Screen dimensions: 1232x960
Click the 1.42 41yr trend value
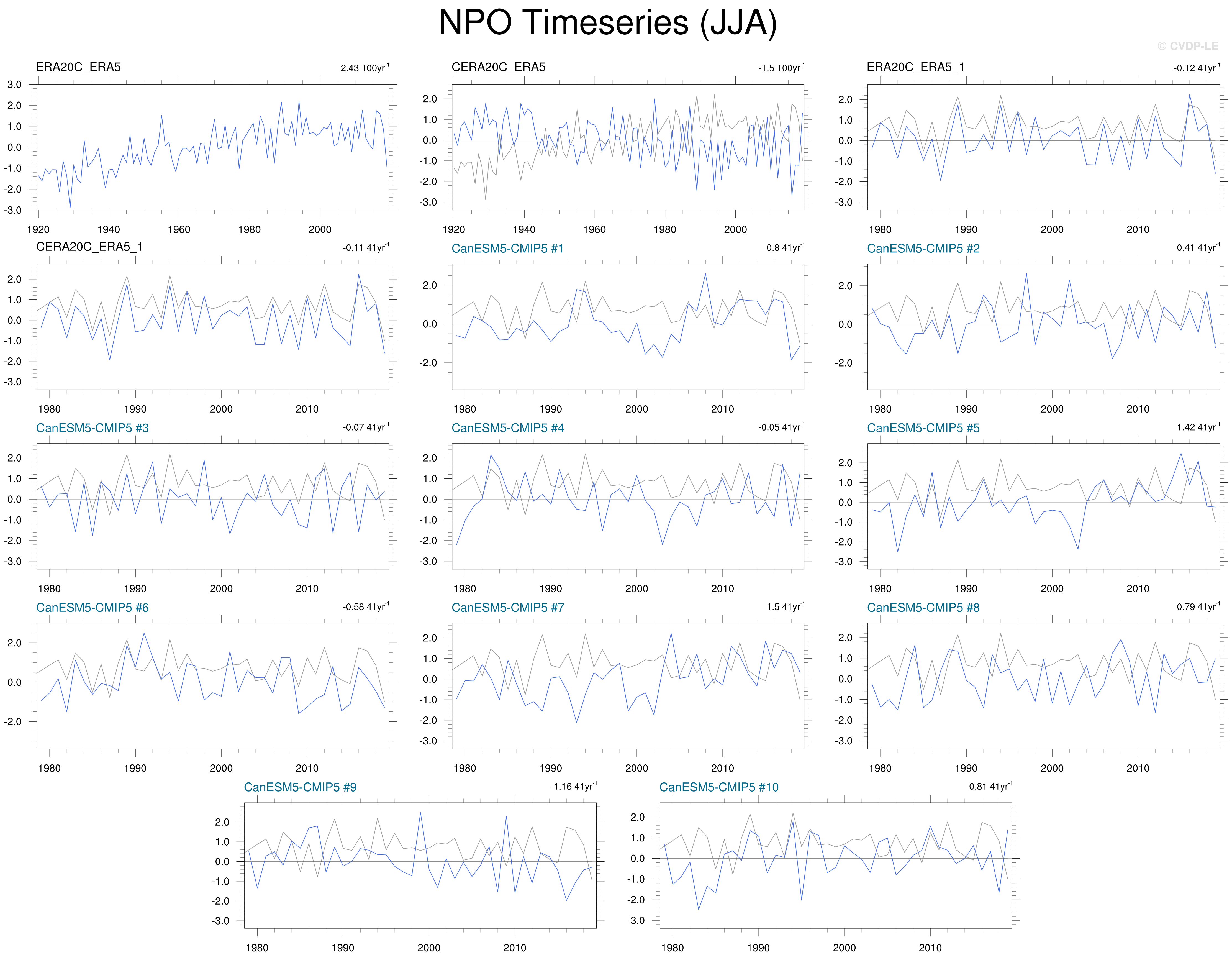1198,427
